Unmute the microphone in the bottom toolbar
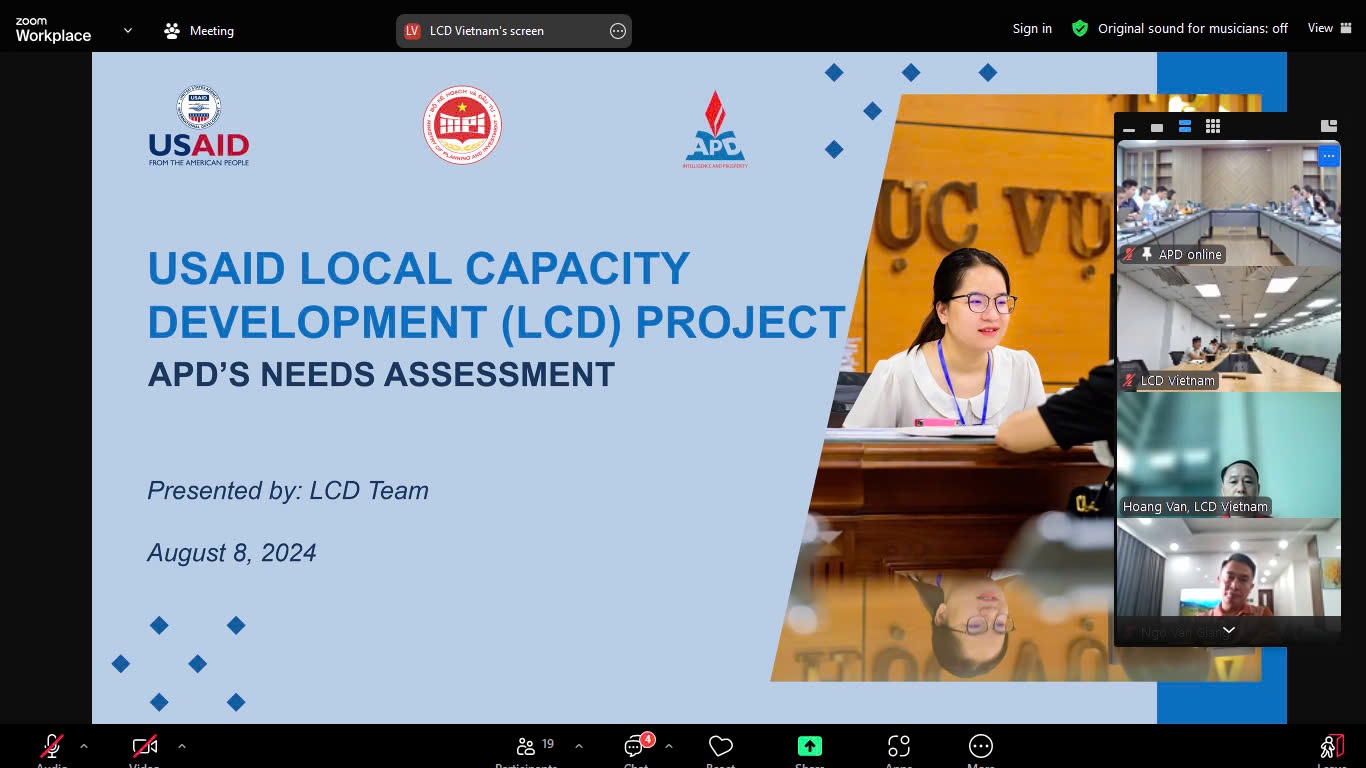 pos(52,747)
